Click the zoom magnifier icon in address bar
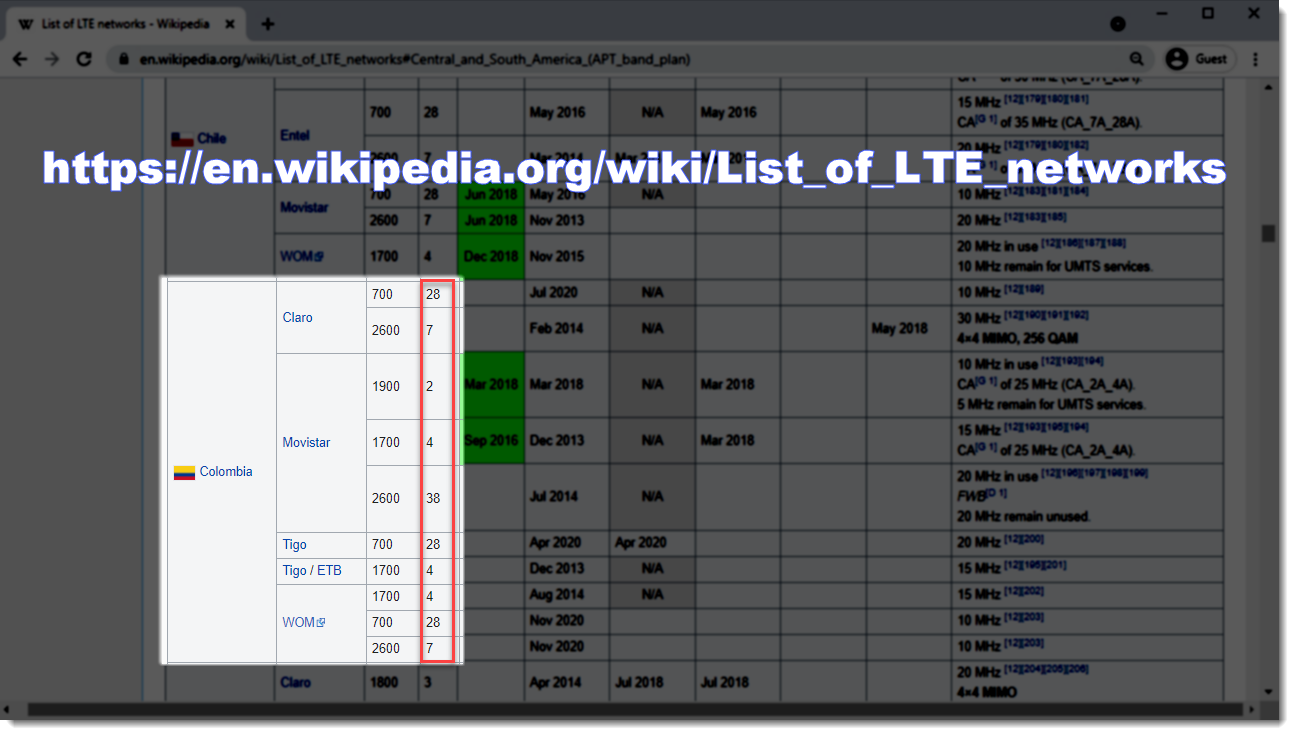 [x=1136, y=59]
